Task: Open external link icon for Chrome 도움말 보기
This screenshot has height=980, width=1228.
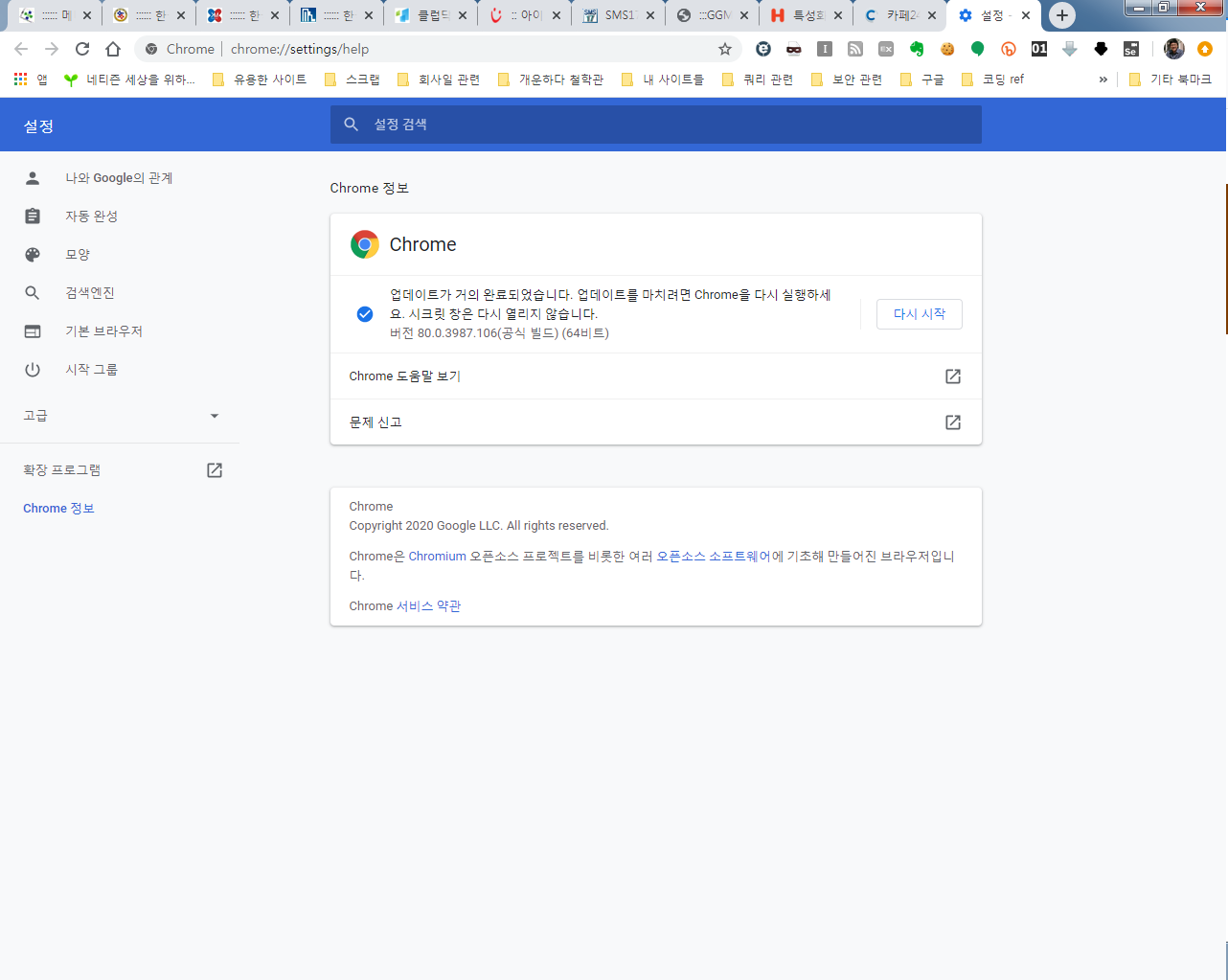Action: pos(953,376)
